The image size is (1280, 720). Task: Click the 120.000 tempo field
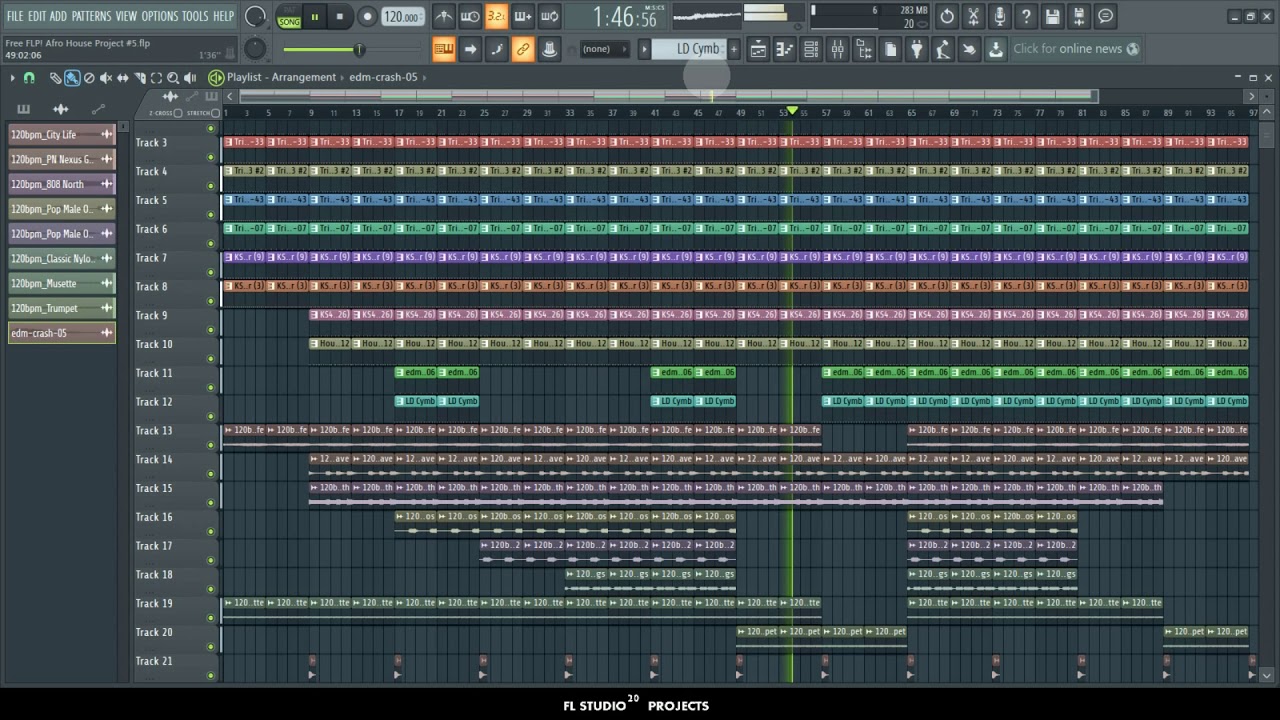click(x=402, y=17)
